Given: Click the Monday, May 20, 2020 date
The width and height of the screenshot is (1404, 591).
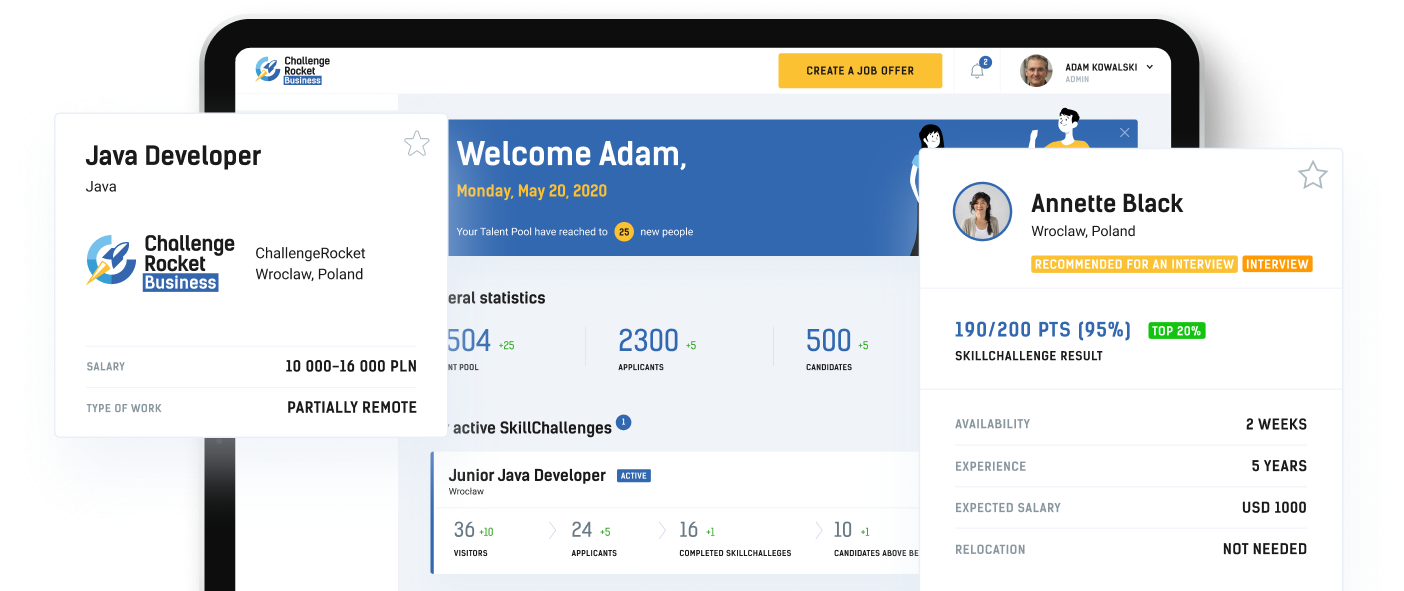Looking at the screenshot, I should point(532,191).
